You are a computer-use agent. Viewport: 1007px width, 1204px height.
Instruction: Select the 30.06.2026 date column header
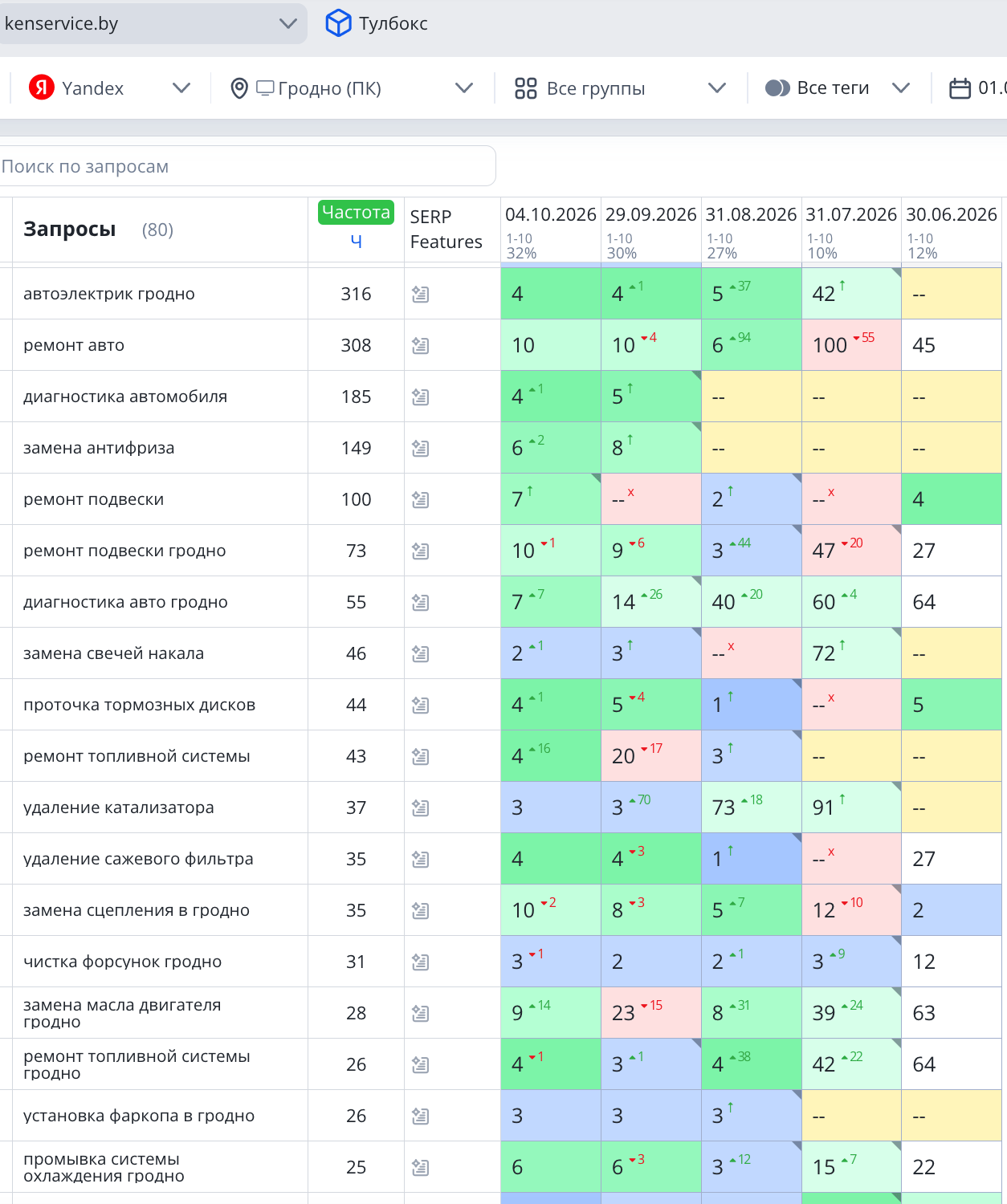pyautogui.click(x=952, y=215)
